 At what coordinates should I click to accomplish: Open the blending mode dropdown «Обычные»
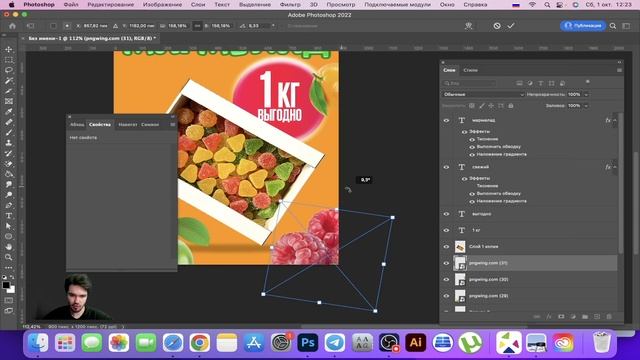pos(483,94)
